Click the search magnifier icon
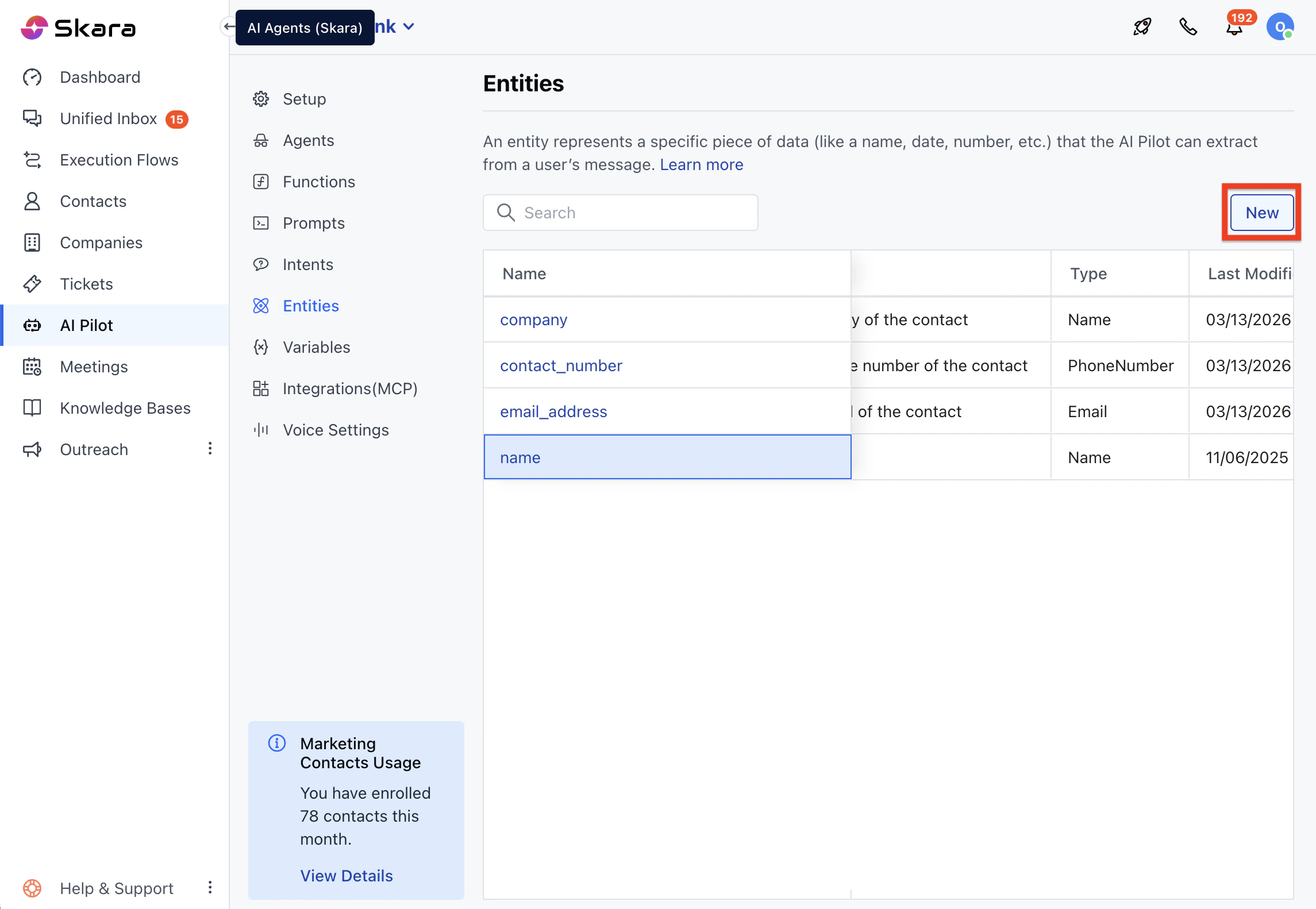 click(x=506, y=213)
